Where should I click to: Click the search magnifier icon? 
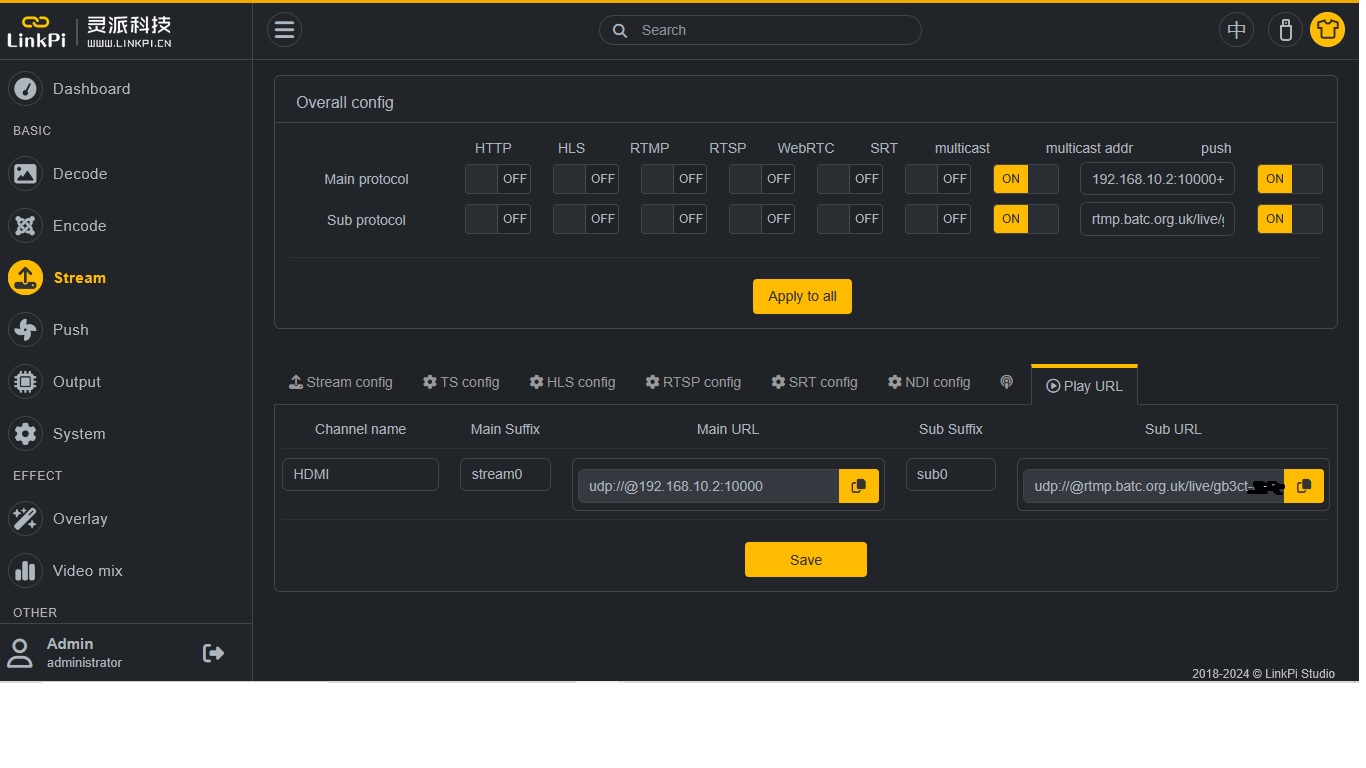620,30
